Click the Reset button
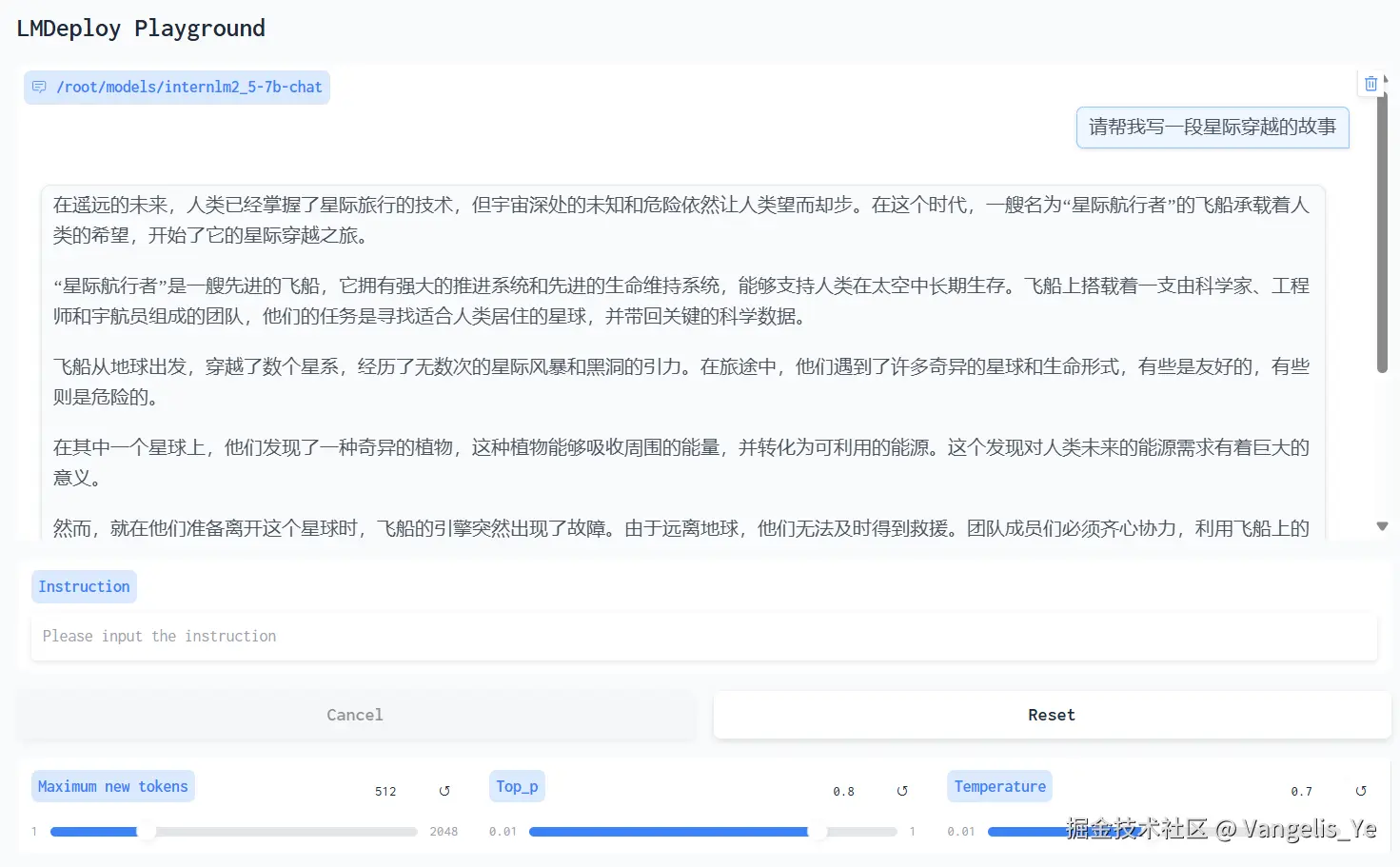This screenshot has width=1400, height=867. coord(1052,715)
